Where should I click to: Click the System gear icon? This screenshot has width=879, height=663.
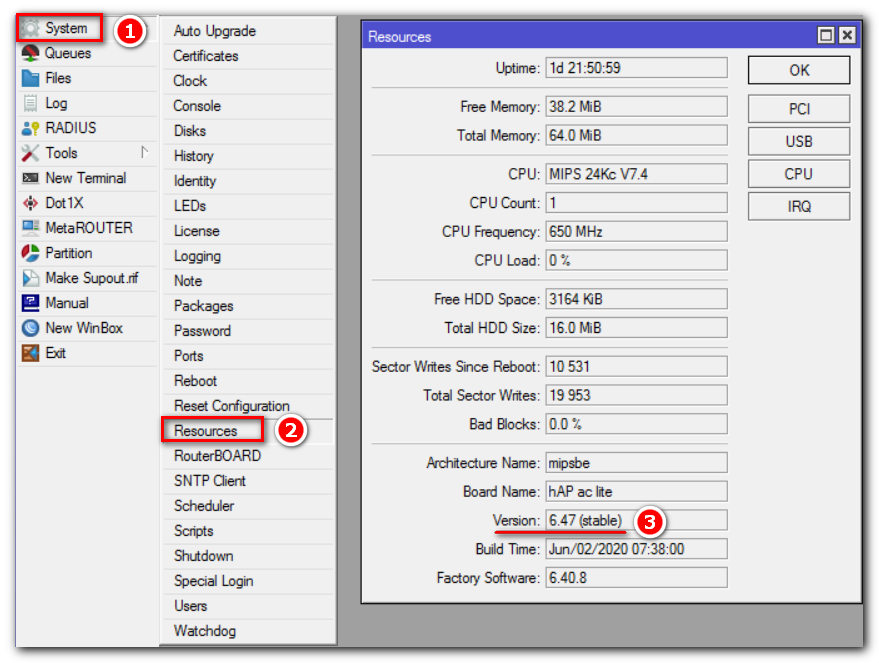coord(30,28)
